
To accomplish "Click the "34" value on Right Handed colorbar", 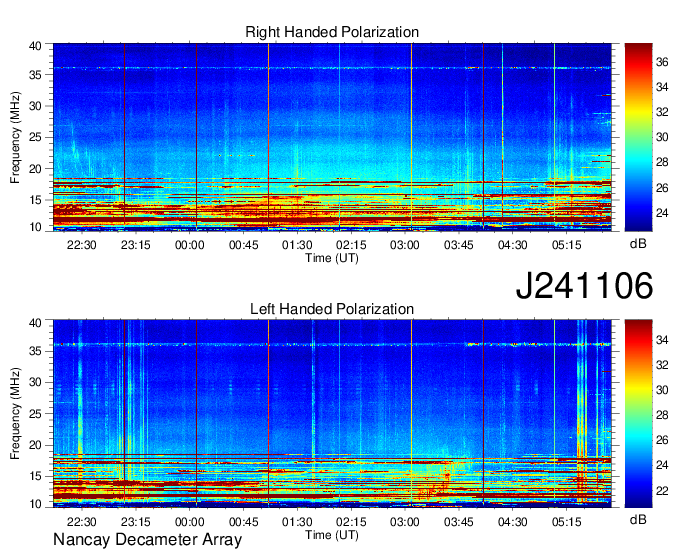I will click(x=662, y=88).
